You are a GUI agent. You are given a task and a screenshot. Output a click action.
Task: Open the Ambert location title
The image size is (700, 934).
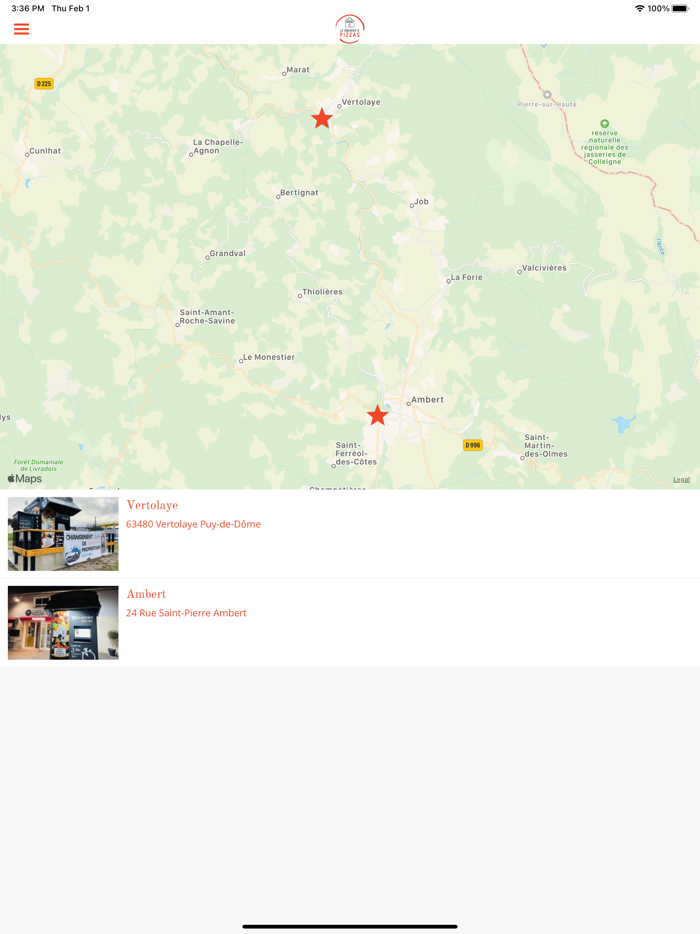(x=146, y=594)
